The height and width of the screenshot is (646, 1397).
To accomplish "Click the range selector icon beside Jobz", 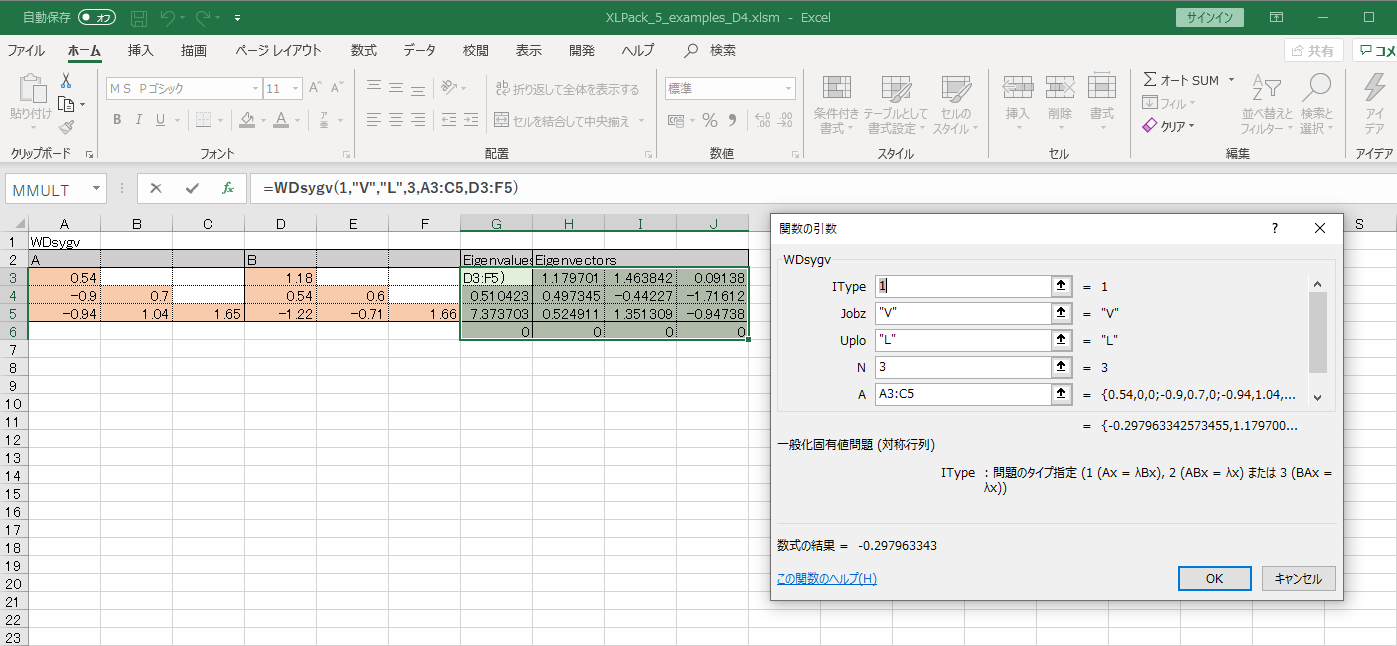I will (1059, 313).
